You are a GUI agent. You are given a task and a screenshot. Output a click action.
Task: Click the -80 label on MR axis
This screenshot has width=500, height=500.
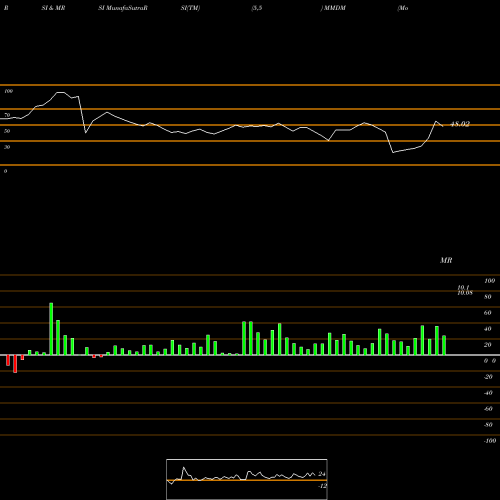[488, 425]
